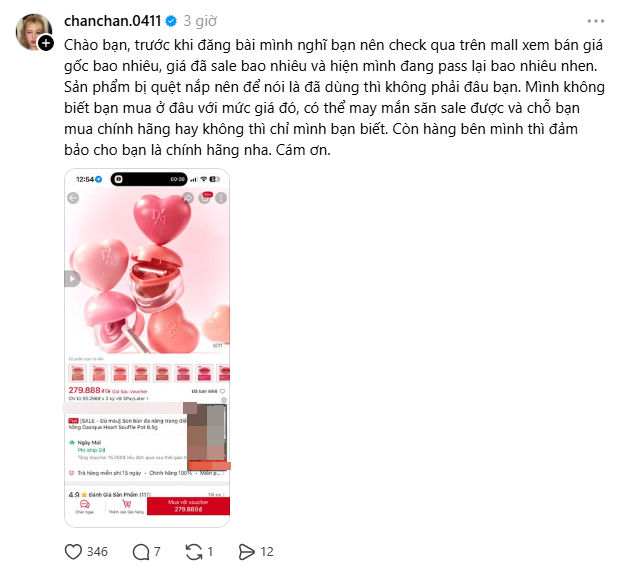
Task: Open comments via the reply bubble icon
Action: click(x=140, y=552)
